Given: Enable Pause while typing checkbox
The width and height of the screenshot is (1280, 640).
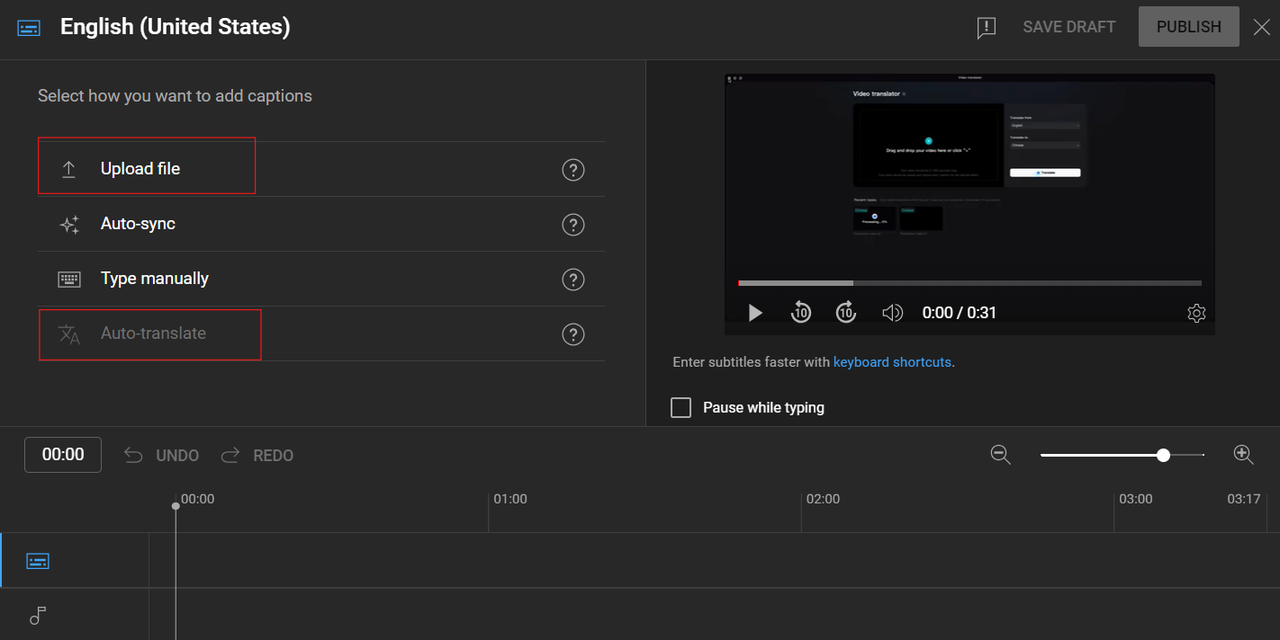Looking at the screenshot, I should (681, 407).
